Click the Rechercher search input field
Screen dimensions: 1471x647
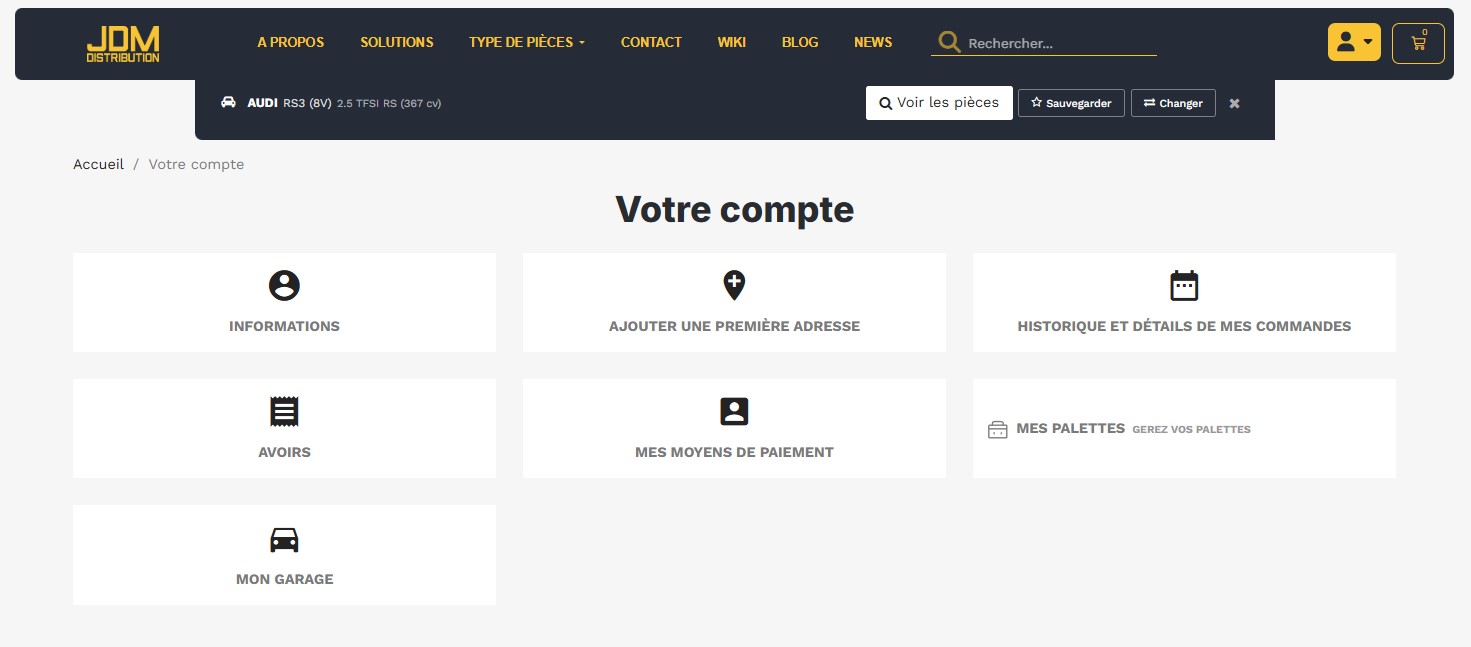pyautogui.click(x=1060, y=44)
